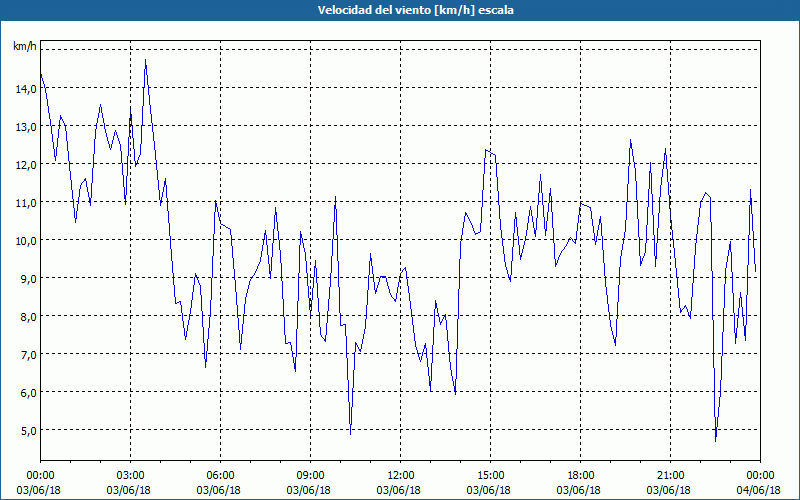Click the 'km/h' unit label

(25, 46)
